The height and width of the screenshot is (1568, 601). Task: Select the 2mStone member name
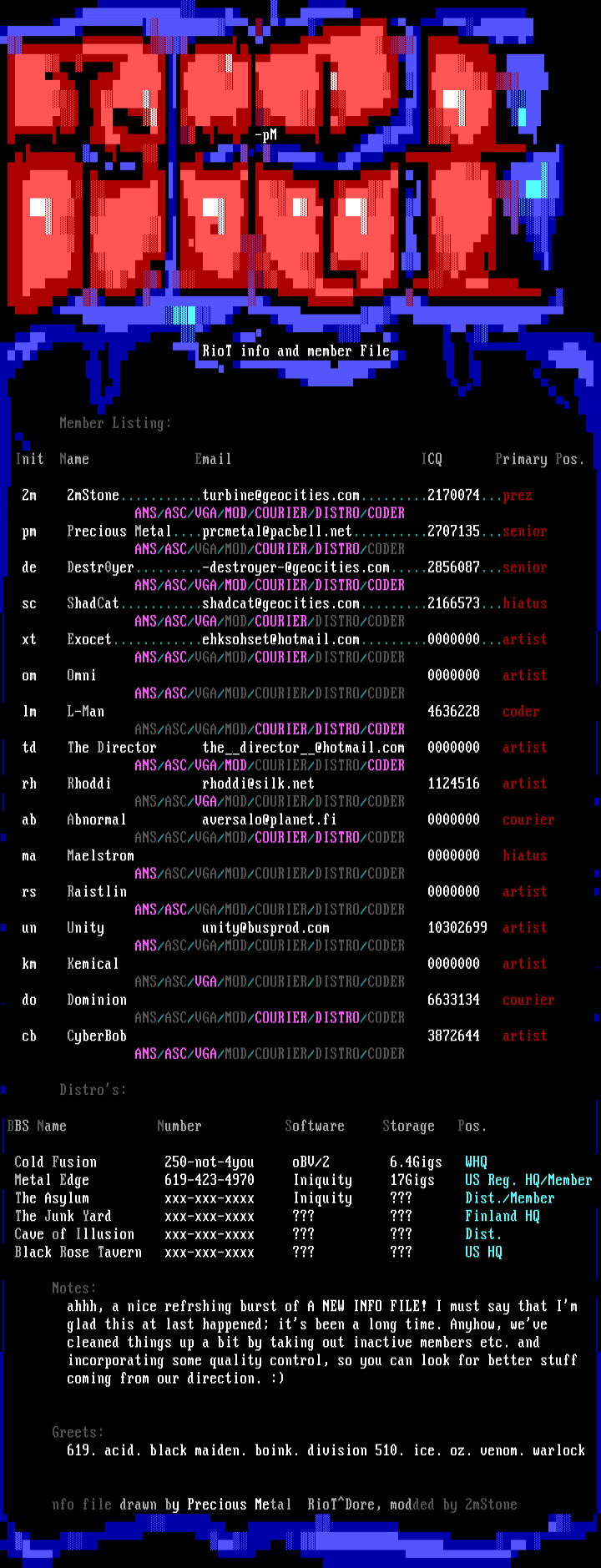(93, 496)
